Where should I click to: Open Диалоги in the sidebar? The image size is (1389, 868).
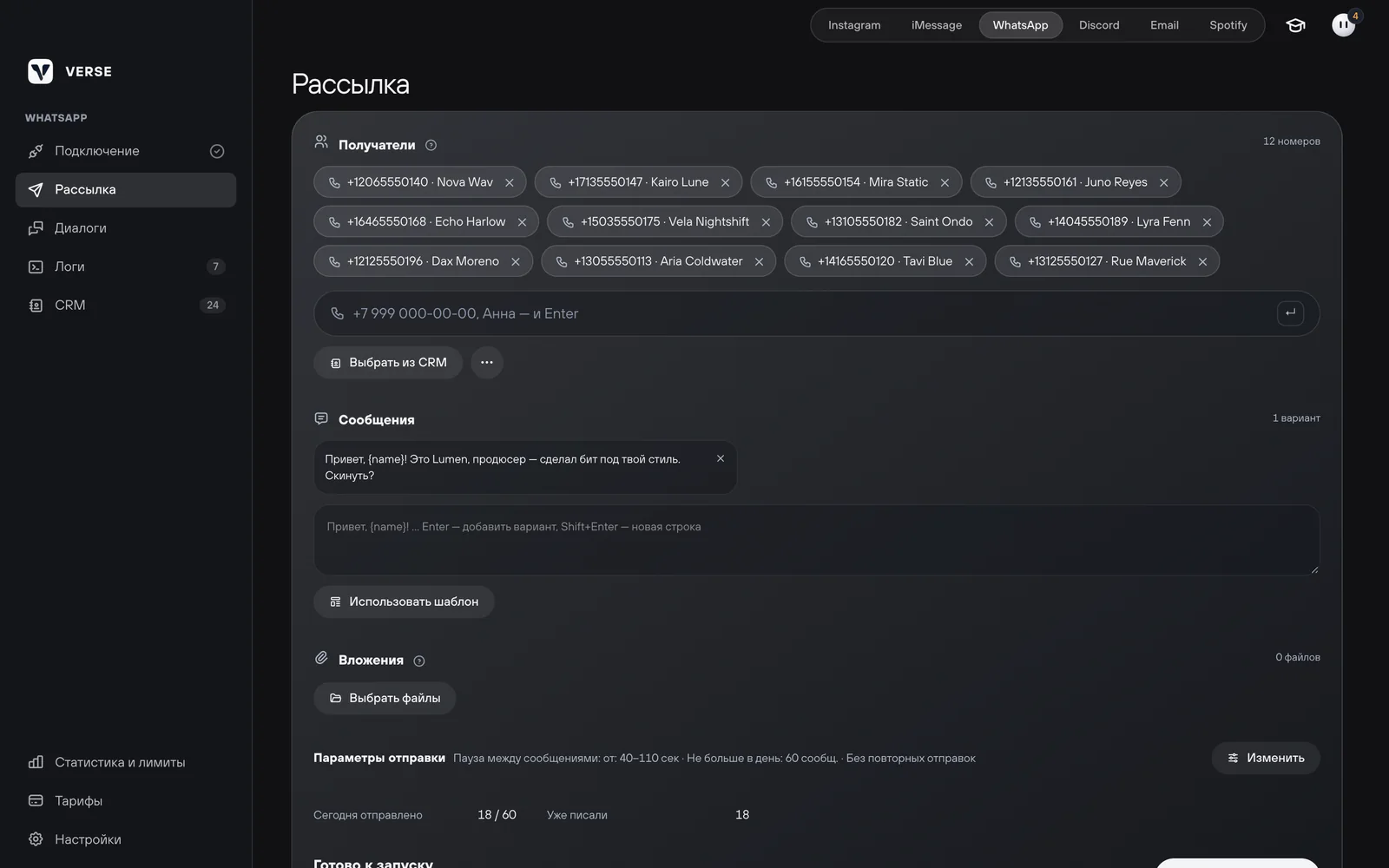pos(126,228)
